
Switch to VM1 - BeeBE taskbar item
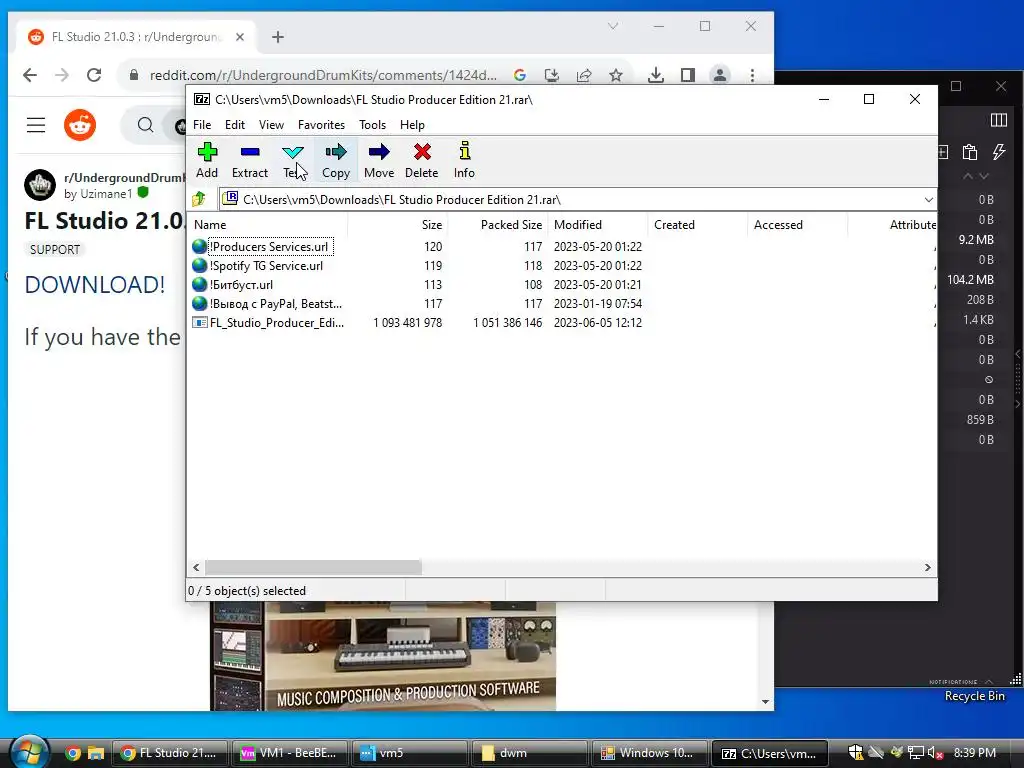[288, 753]
